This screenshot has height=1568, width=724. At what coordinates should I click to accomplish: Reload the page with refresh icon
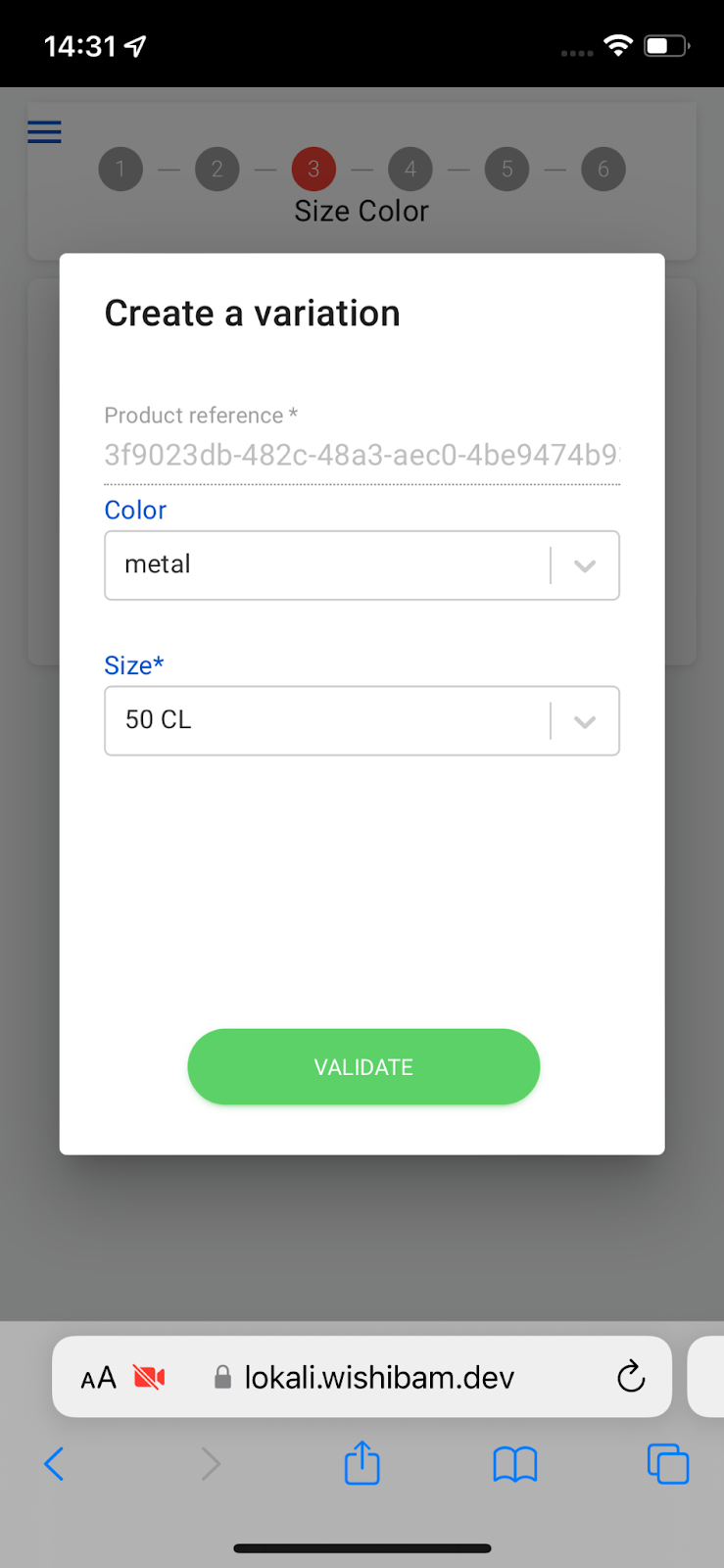coord(631,1377)
